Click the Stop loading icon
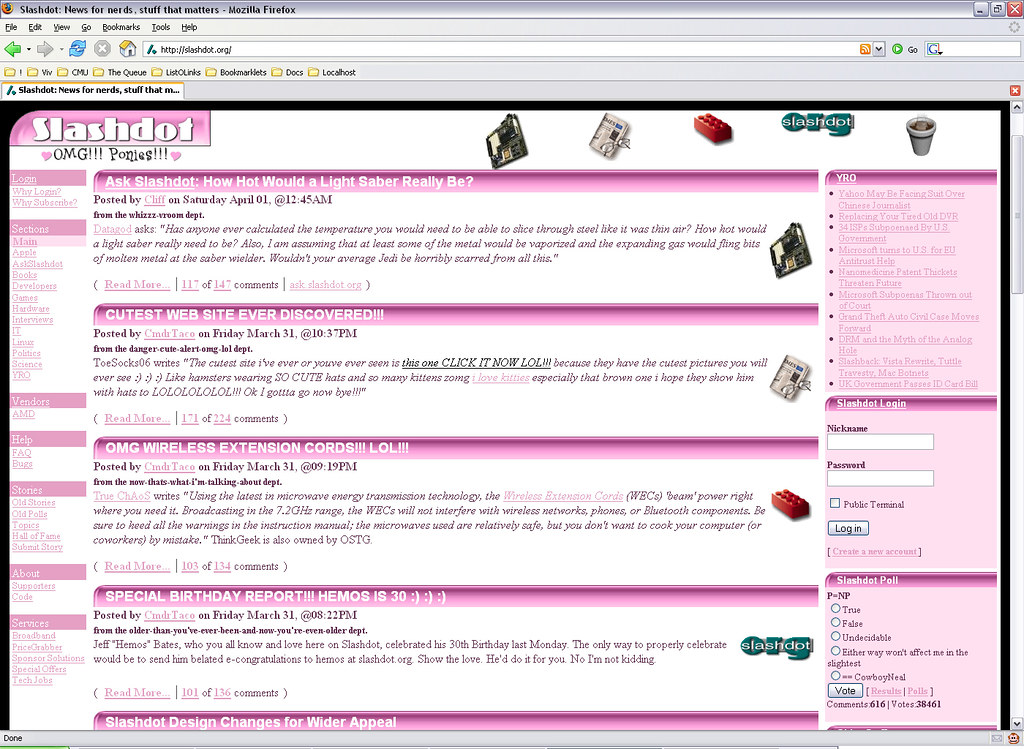The image size is (1024, 749). [x=102, y=49]
